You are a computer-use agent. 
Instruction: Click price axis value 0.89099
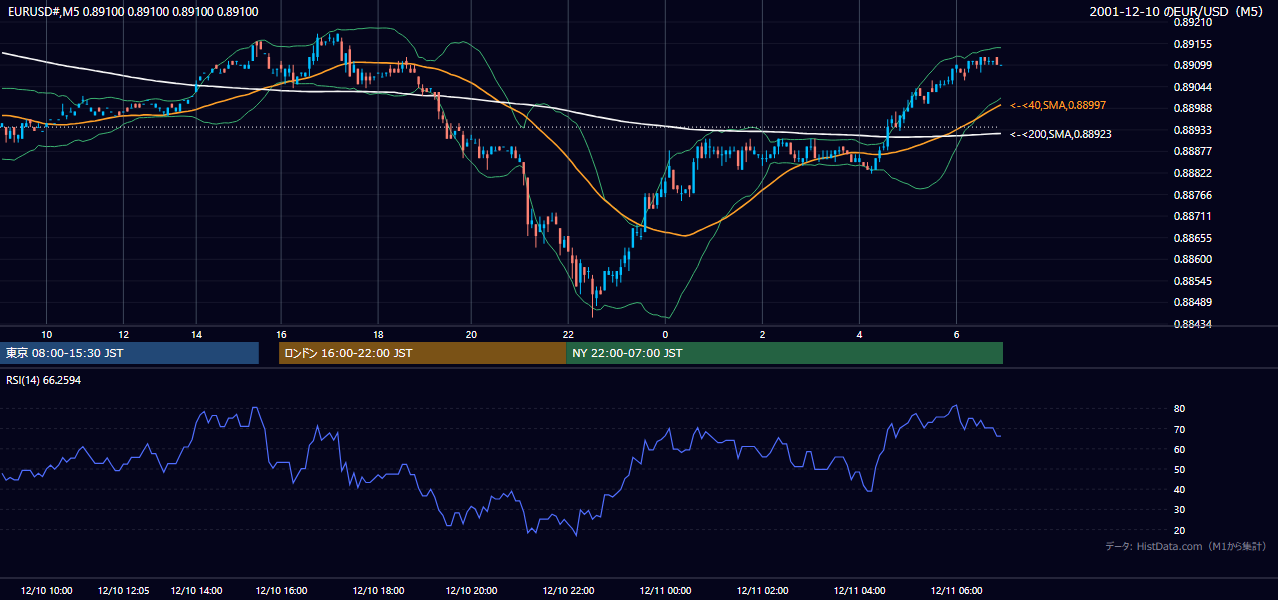[1193, 65]
